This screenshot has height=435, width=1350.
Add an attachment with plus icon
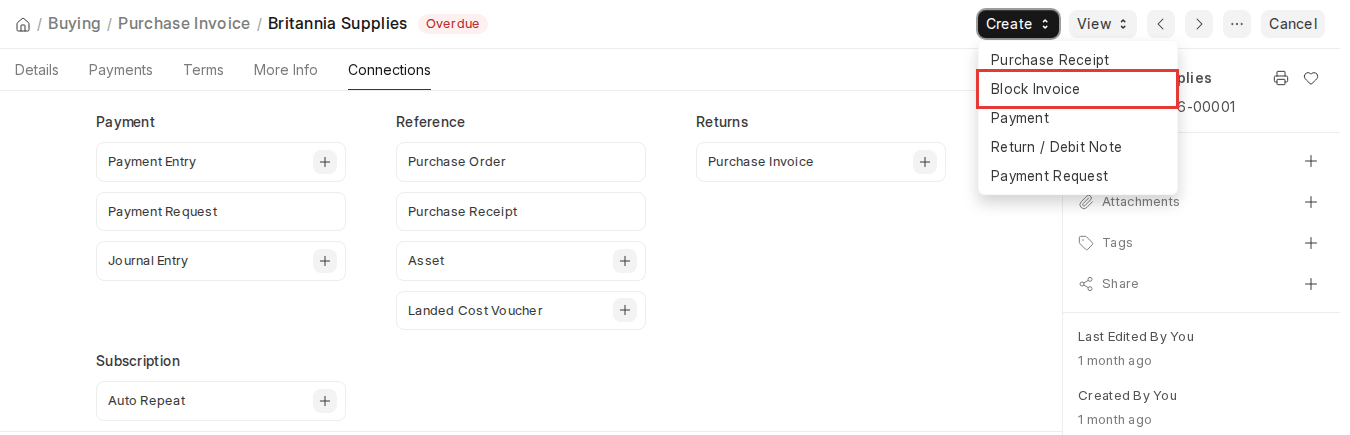point(1311,202)
